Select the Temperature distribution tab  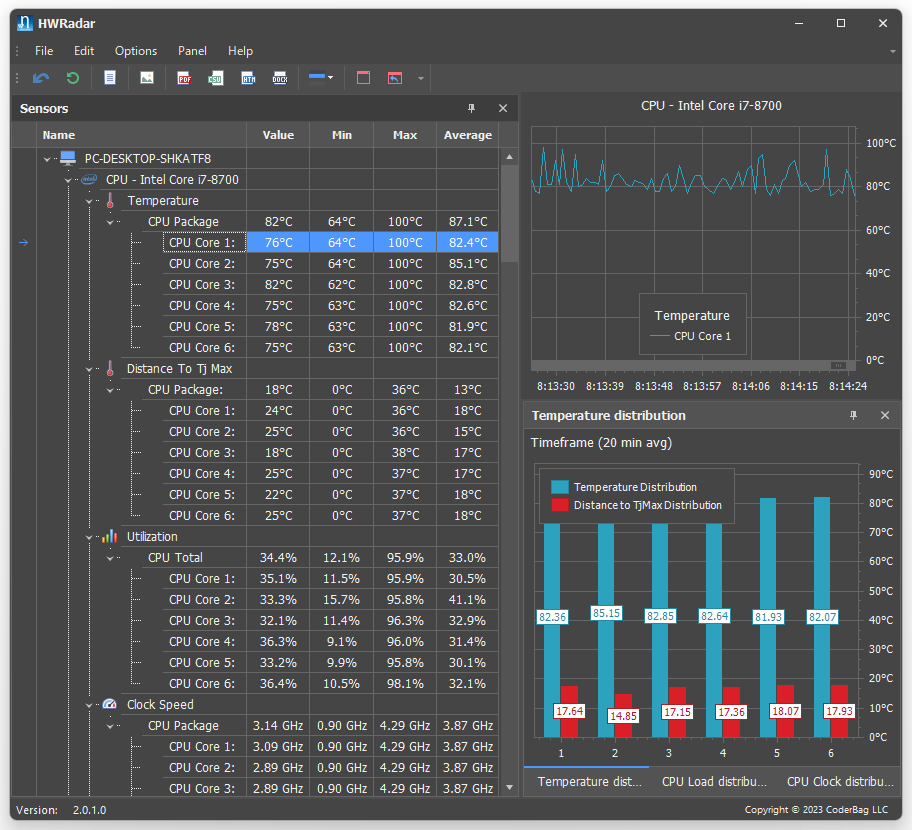589,781
